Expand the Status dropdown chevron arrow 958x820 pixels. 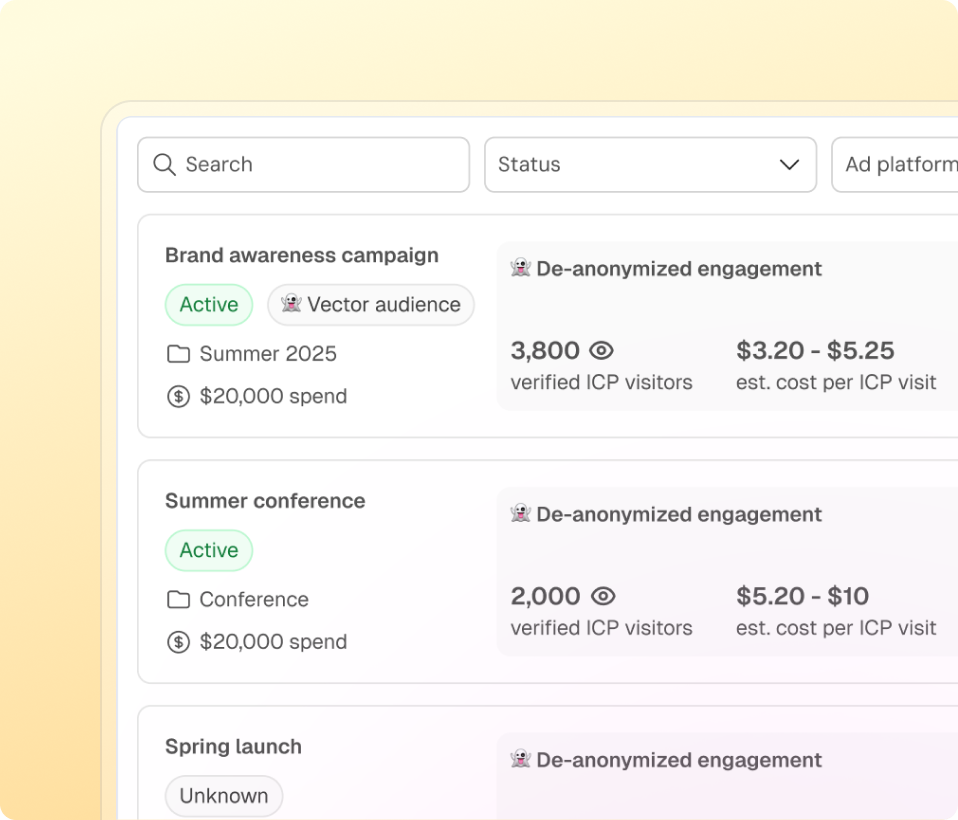[x=789, y=164]
